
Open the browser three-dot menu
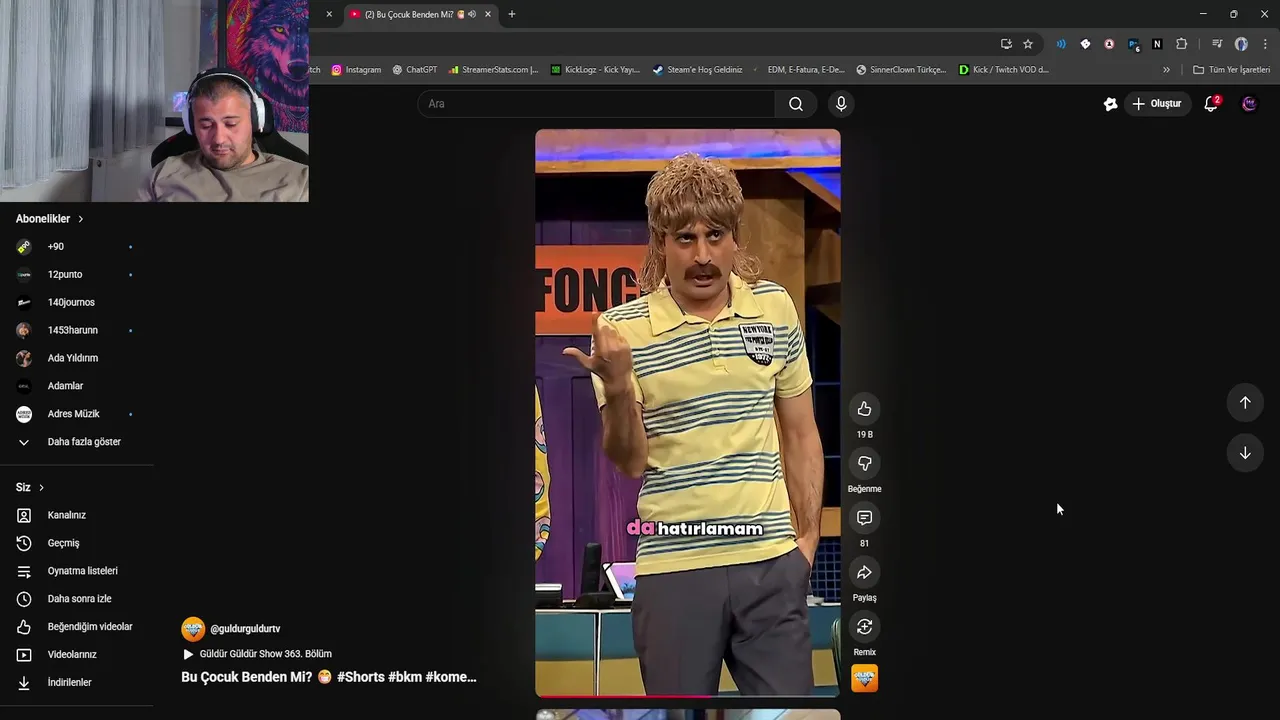1265,44
